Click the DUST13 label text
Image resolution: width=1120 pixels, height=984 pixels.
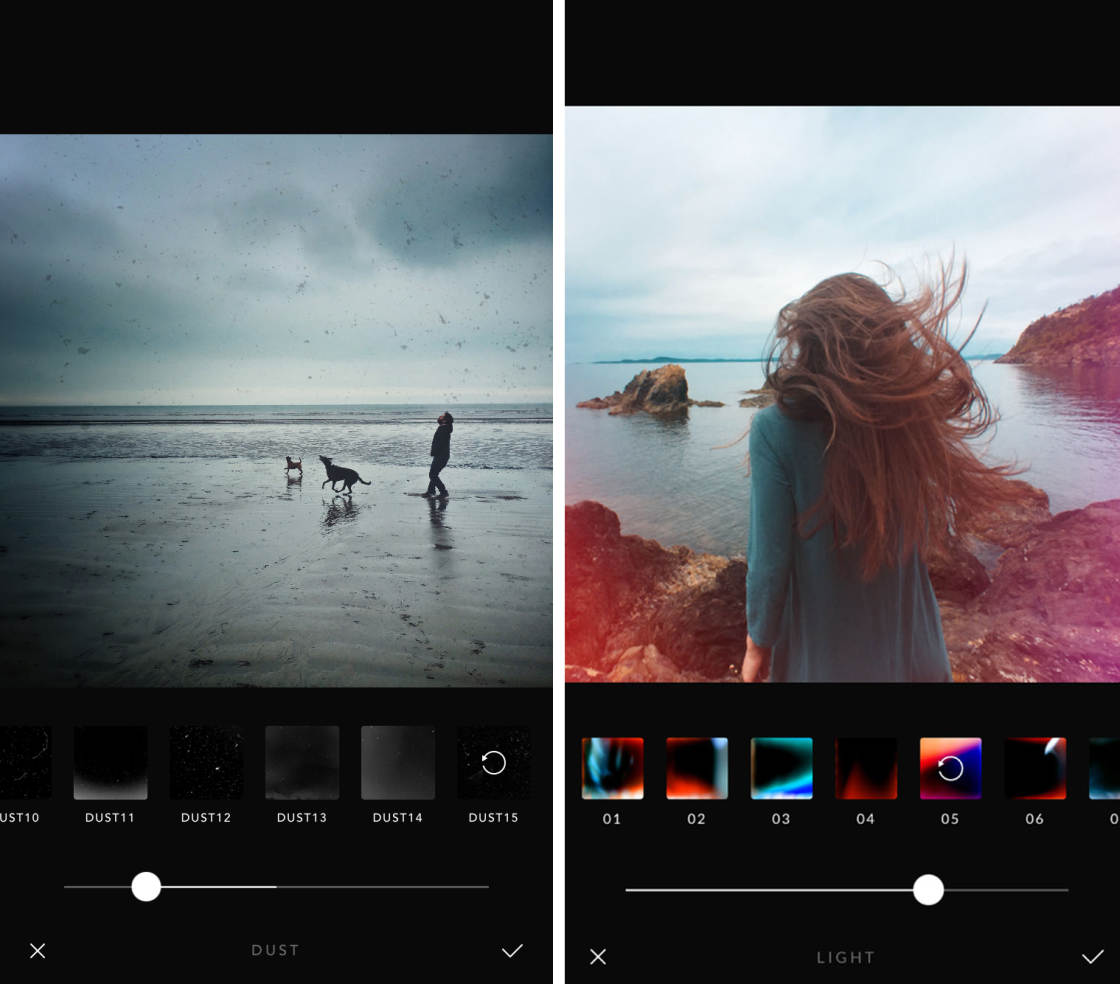point(302,818)
